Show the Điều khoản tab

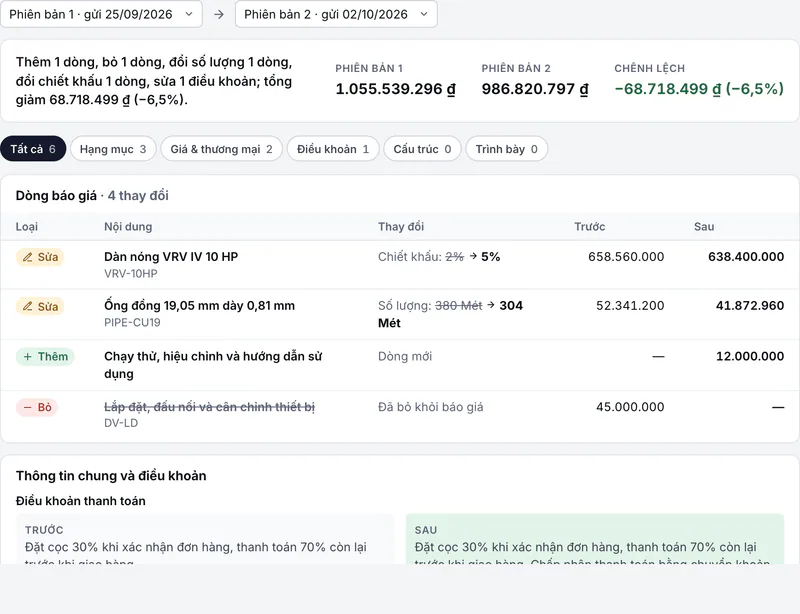click(x=333, y=149)
